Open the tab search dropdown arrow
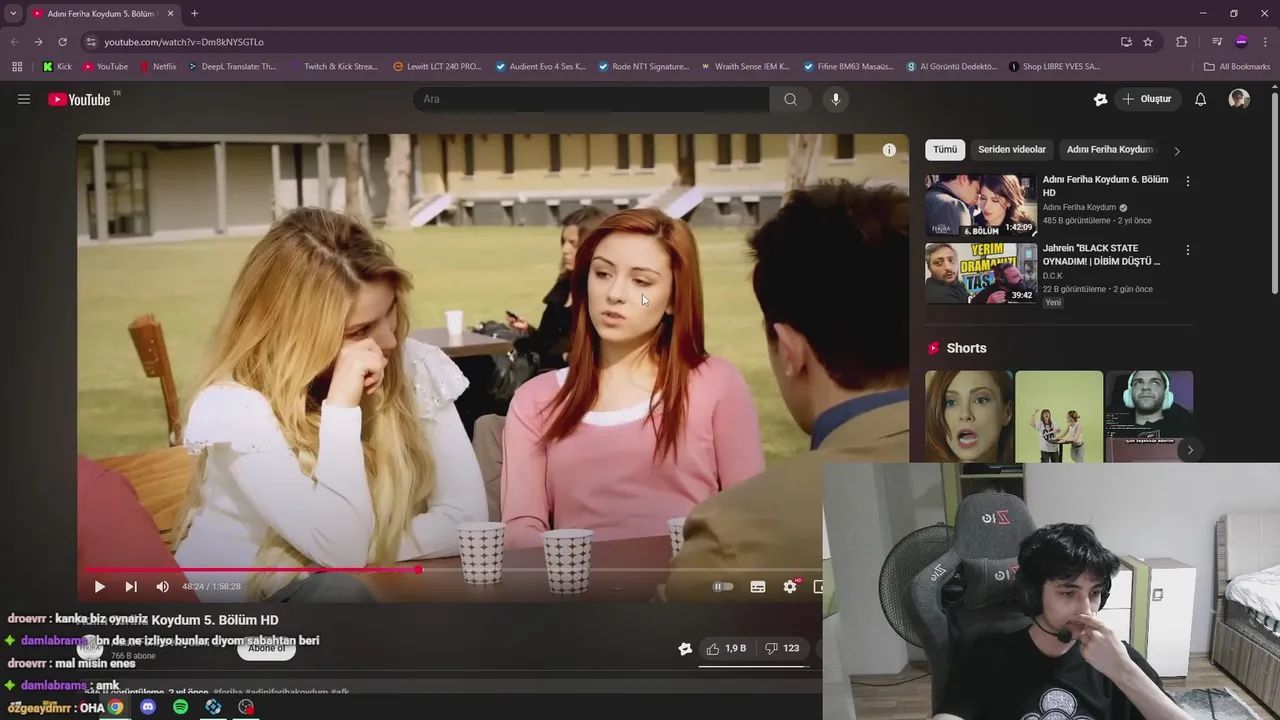 click(13, 14)
